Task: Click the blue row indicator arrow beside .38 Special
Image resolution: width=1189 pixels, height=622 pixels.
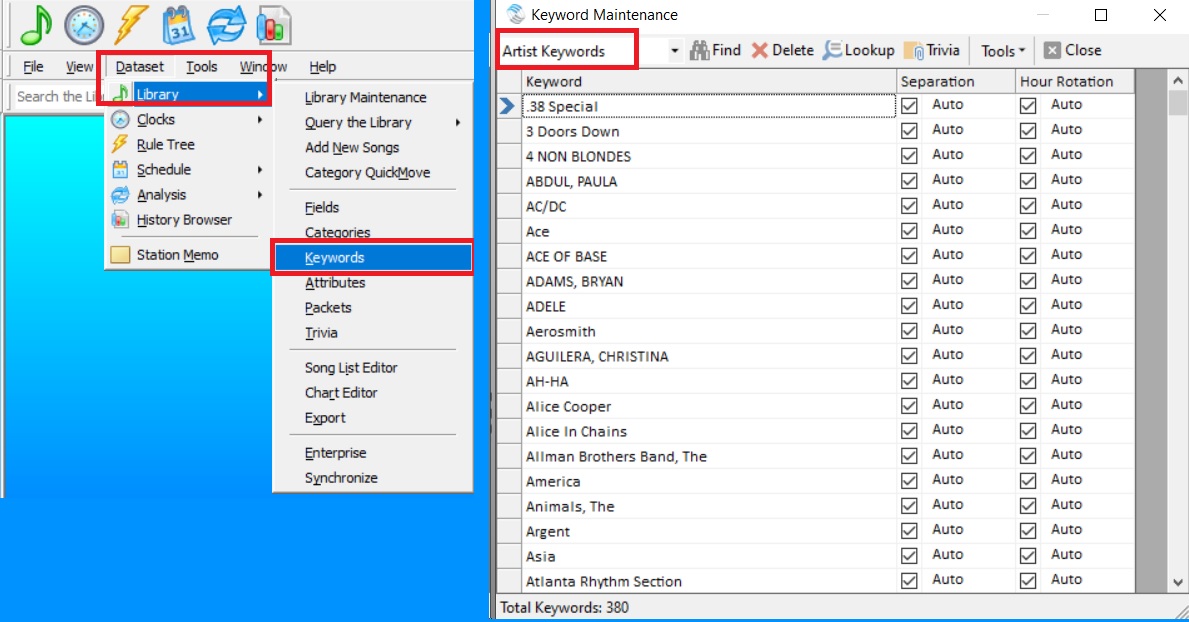Action: pyautogui.click(x=507, y=106)
